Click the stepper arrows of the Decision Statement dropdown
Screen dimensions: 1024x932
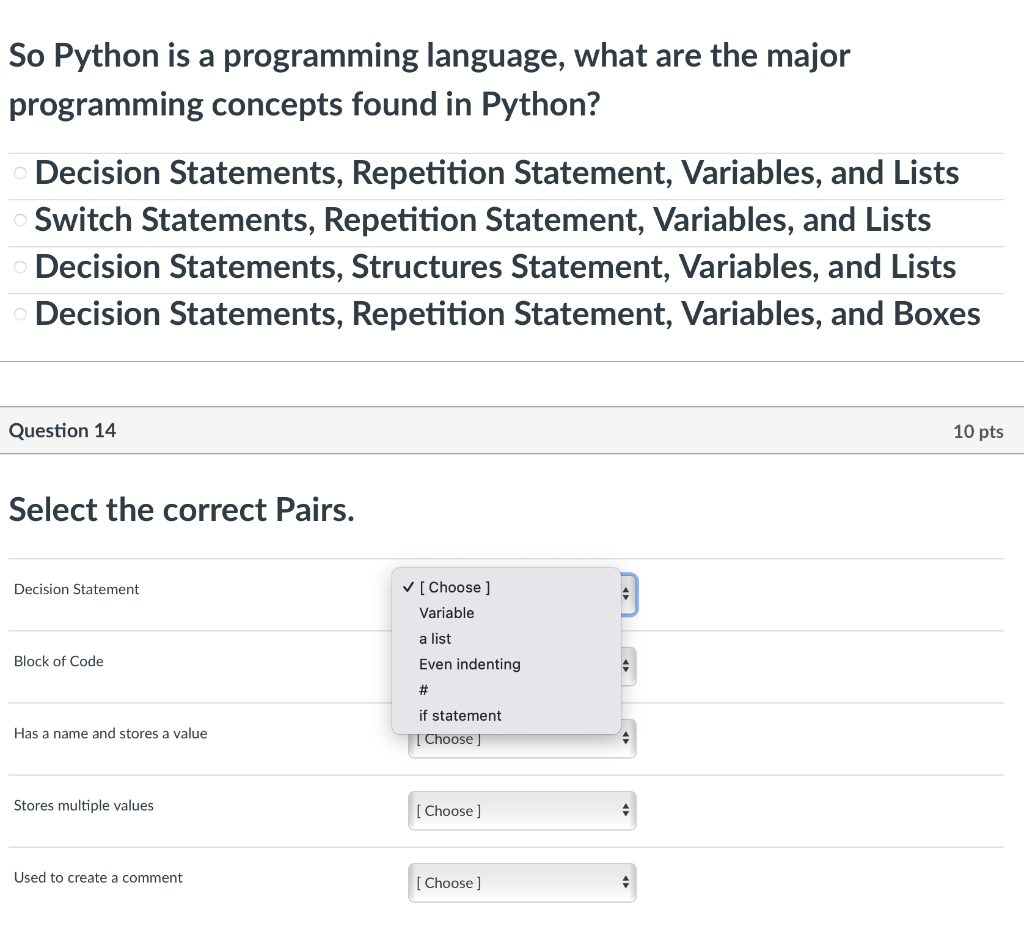click(626, 594)
